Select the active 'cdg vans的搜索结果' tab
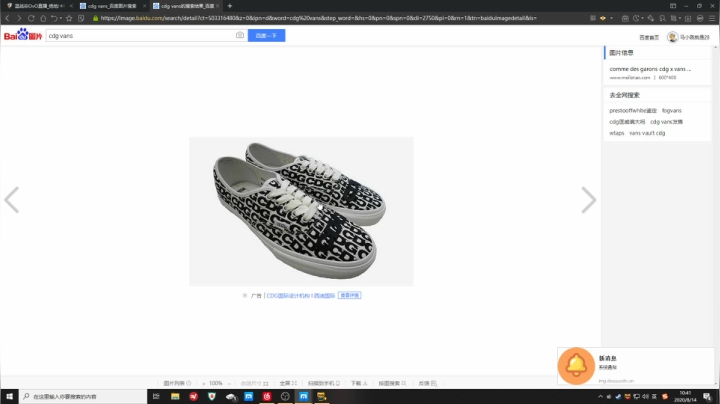Screen dimensions: 720x404 (187, 6)
